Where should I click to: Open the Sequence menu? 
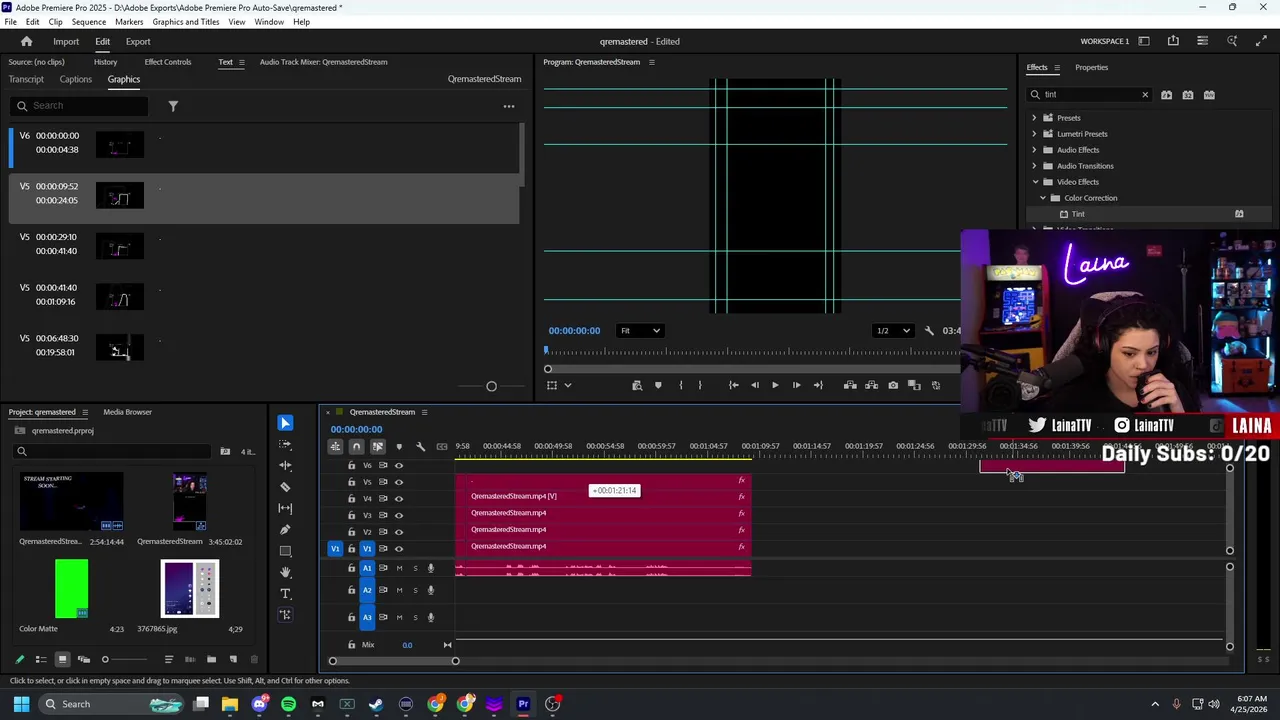pyautogui.click(x=89, y=22)
